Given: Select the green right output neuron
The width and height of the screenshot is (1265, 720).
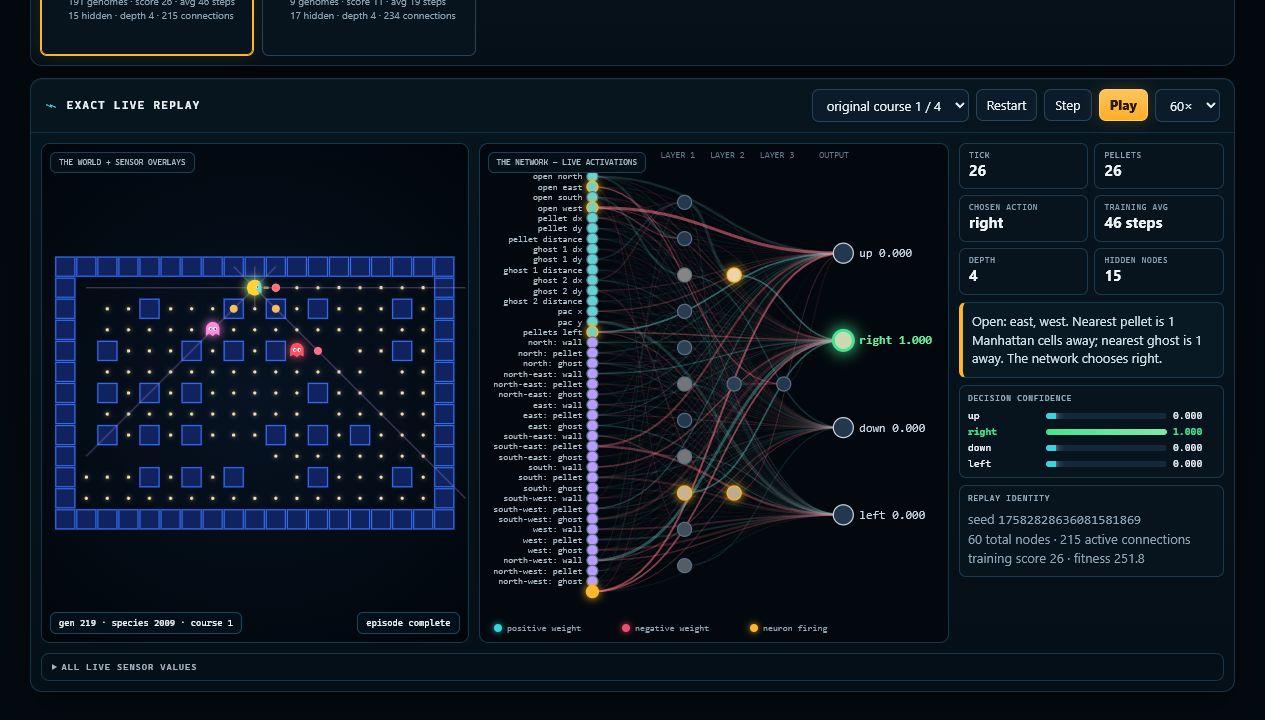Looking at the screenshot, I should pyautogui.click(x=843, y=340).
